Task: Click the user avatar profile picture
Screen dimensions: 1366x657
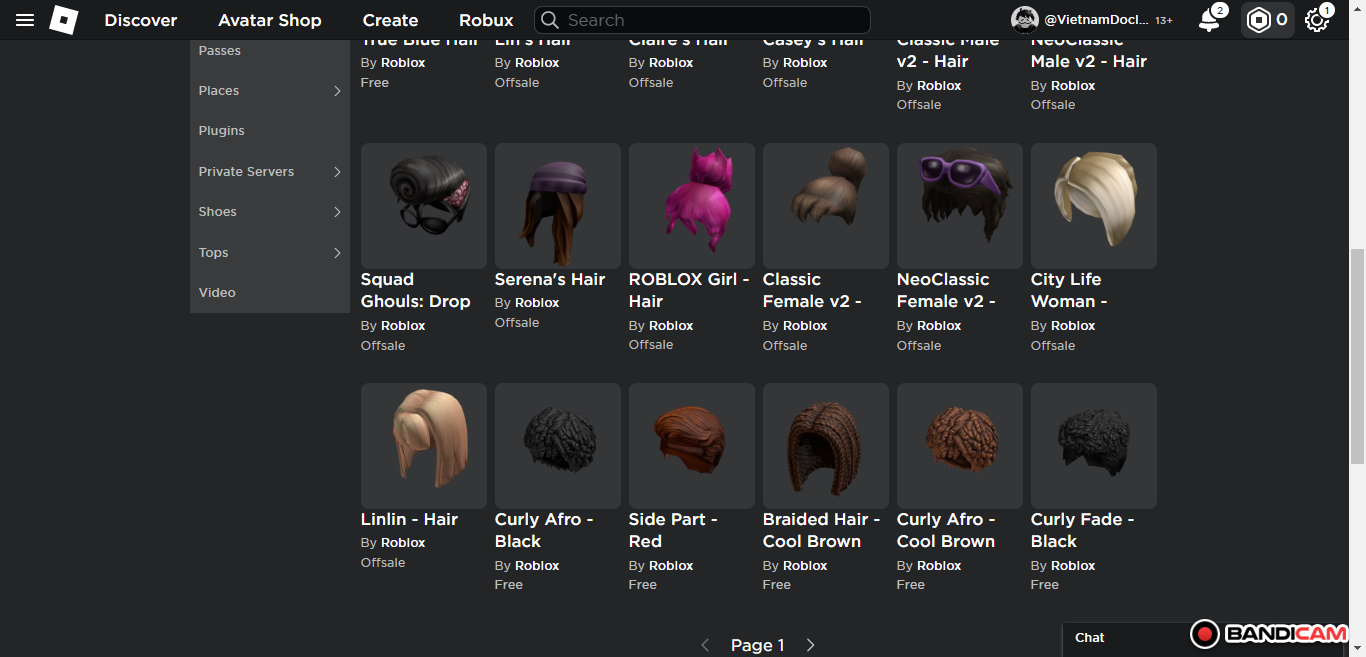Action: (x=1024, y=20)
